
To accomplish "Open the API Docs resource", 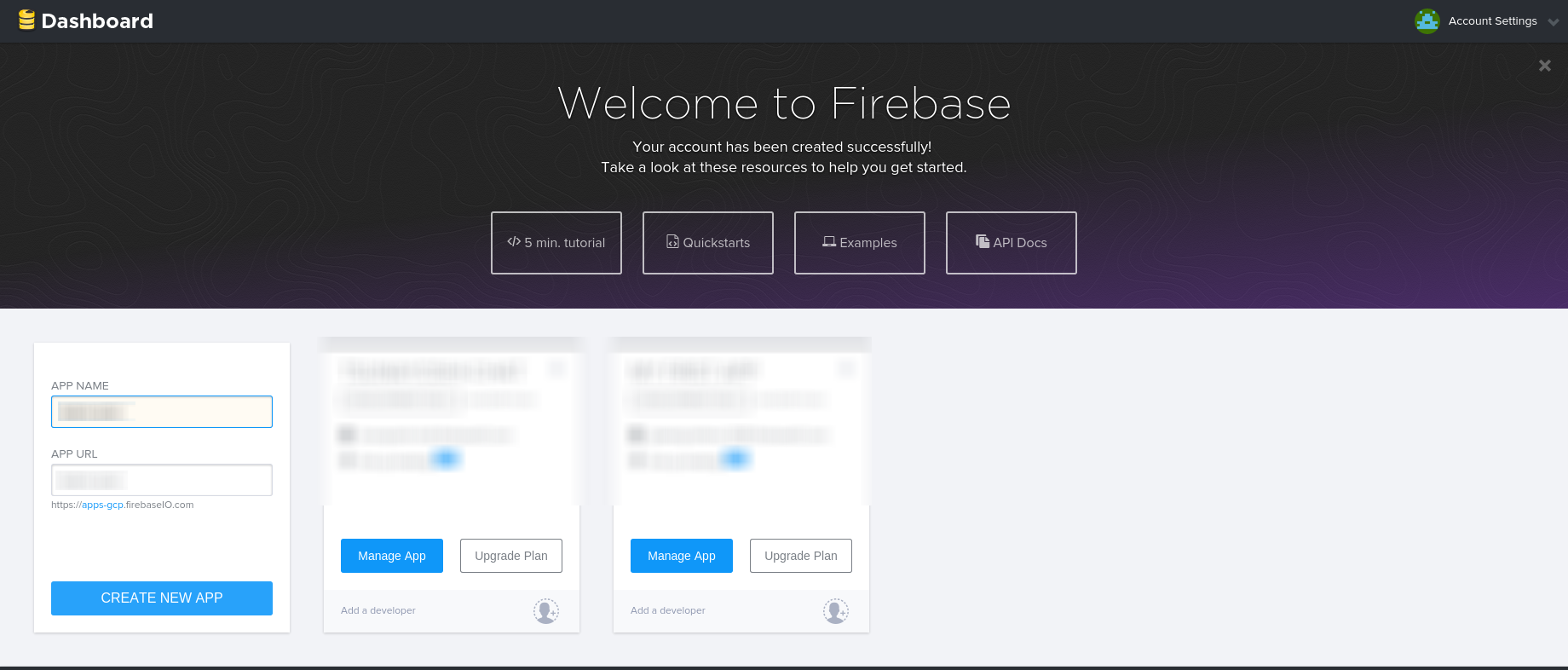I will click(1012, 243).
